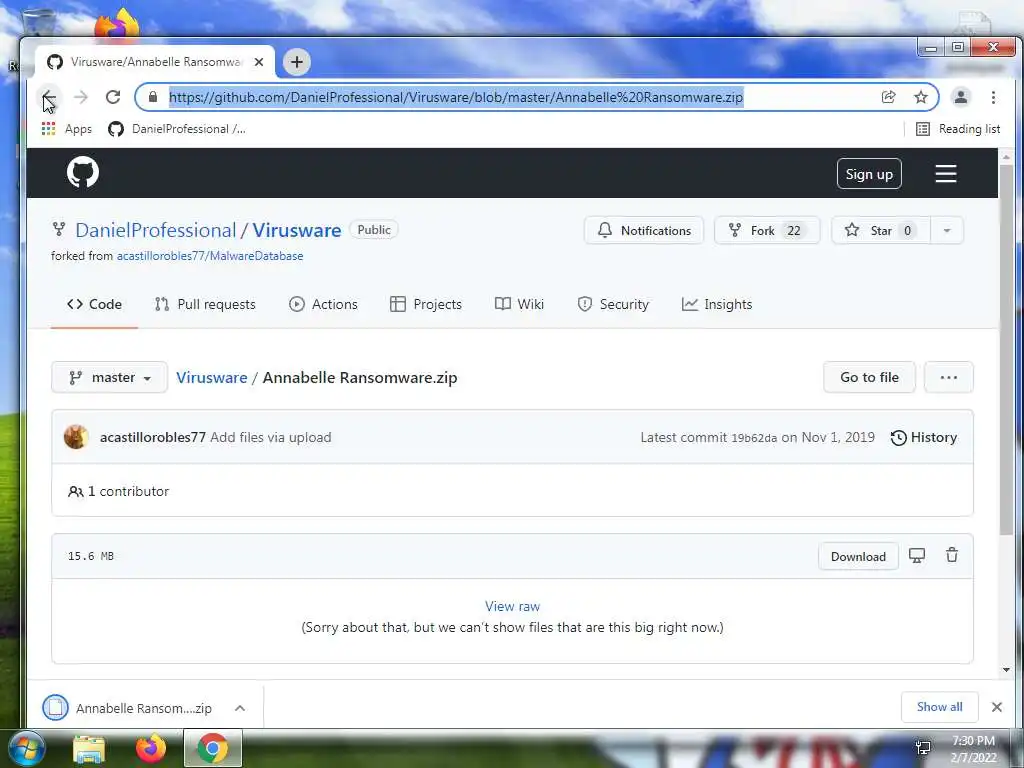View file History
Screen dimensions: 1024x768
pyautogui.click(x=924, y=438)
